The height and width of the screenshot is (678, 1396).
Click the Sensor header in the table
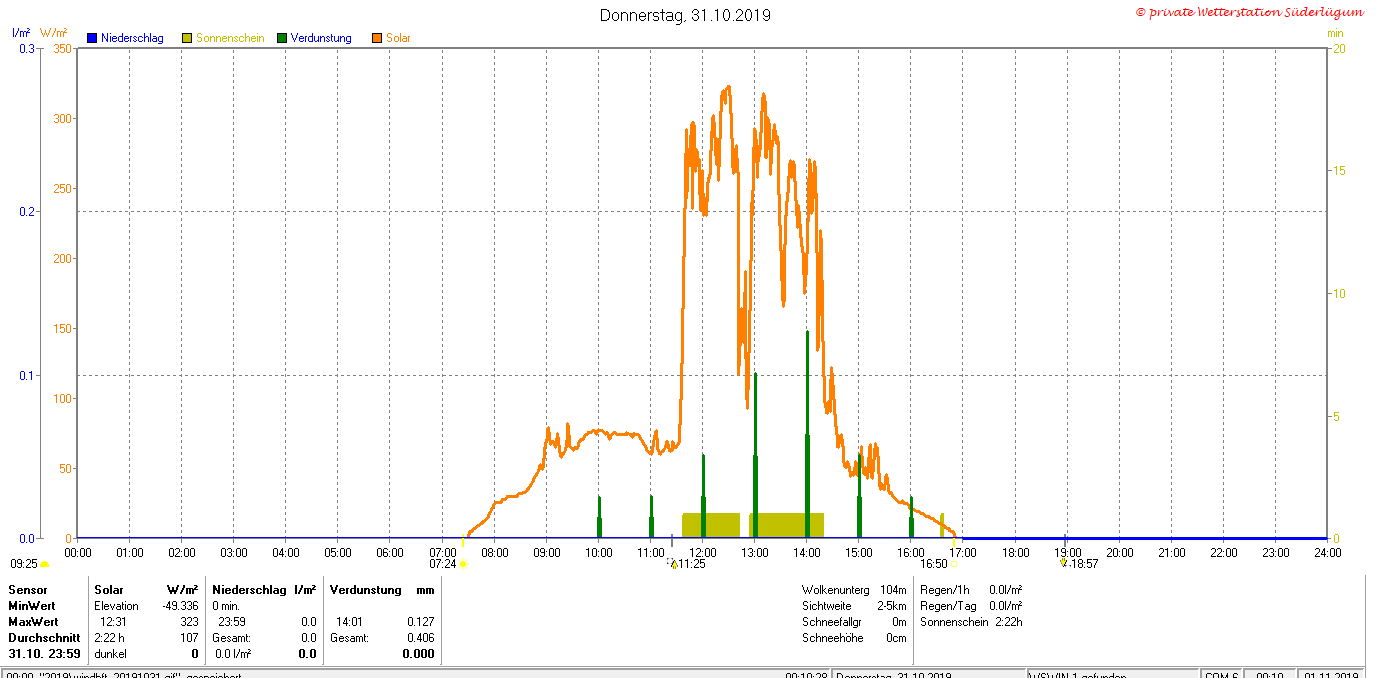click(28, 590)
